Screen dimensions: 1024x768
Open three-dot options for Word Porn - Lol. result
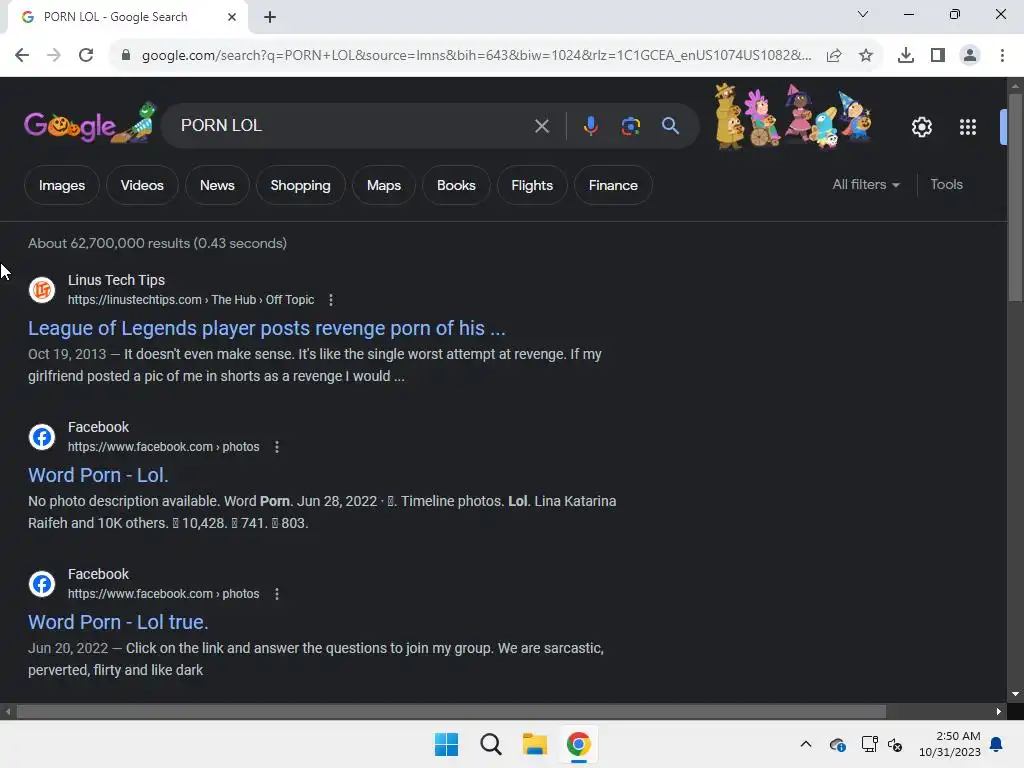click(277, 447)
